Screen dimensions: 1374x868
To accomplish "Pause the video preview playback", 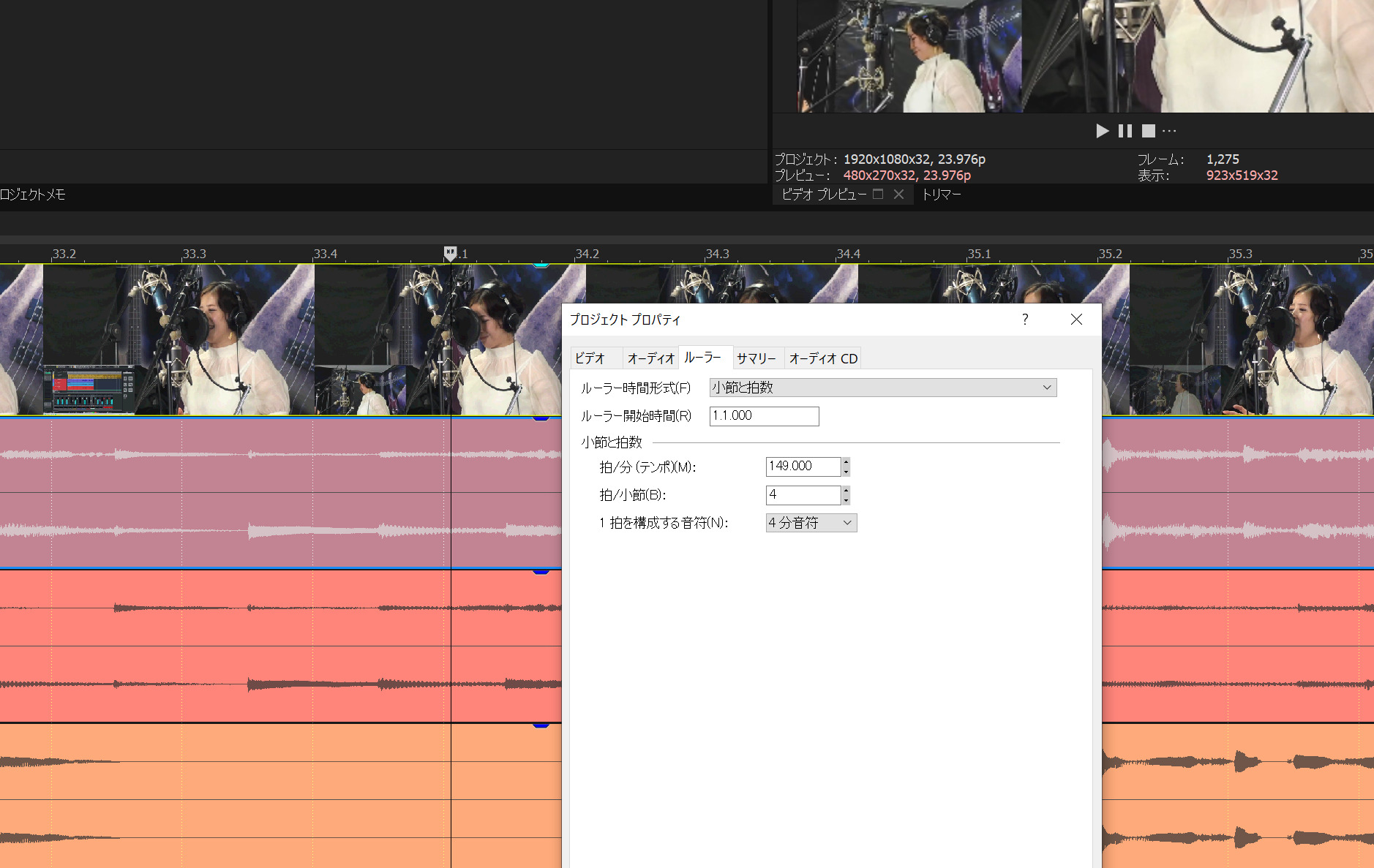I will tap(1125, 131).
